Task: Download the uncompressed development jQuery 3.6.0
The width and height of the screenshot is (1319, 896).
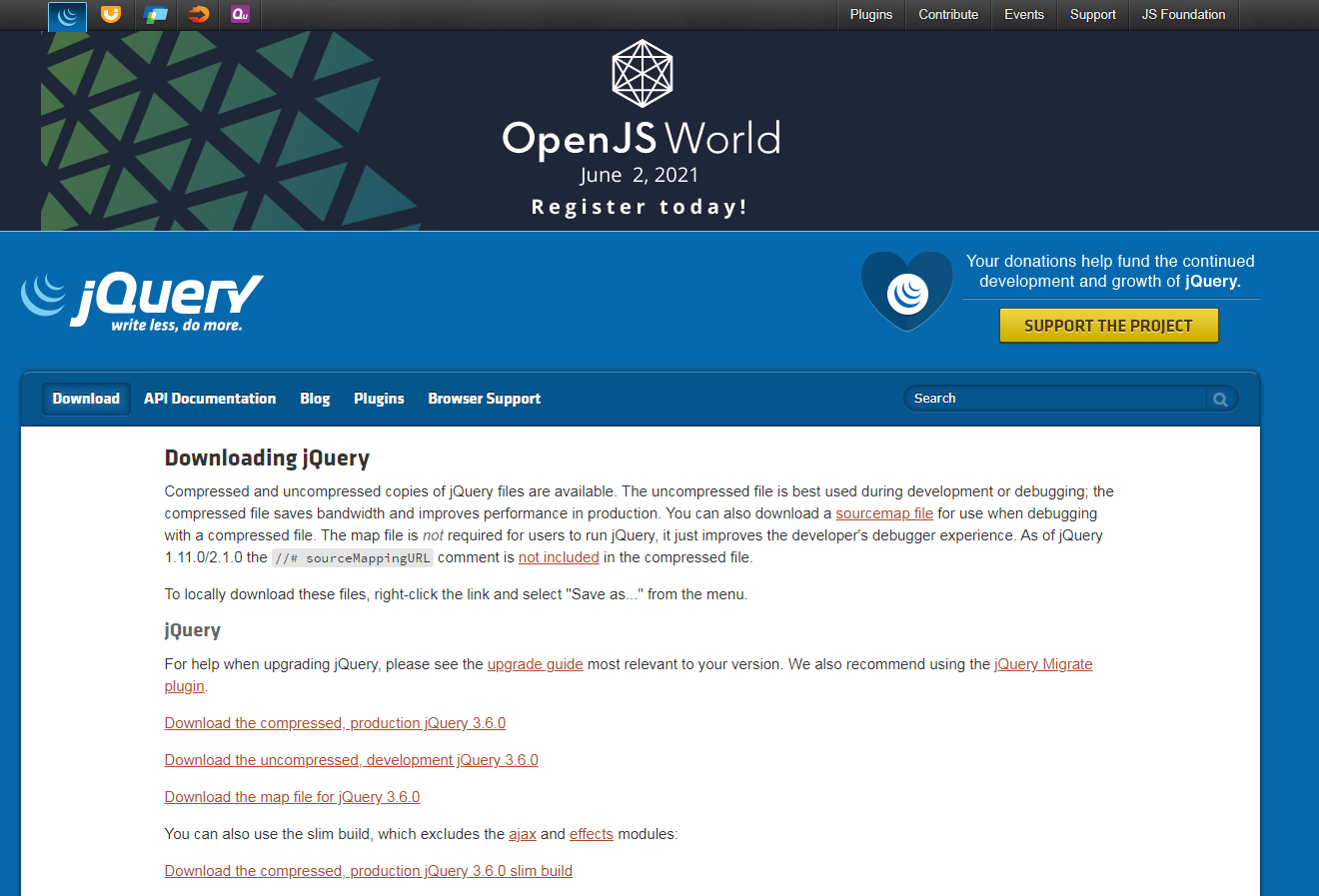Action: coord(352,760)
